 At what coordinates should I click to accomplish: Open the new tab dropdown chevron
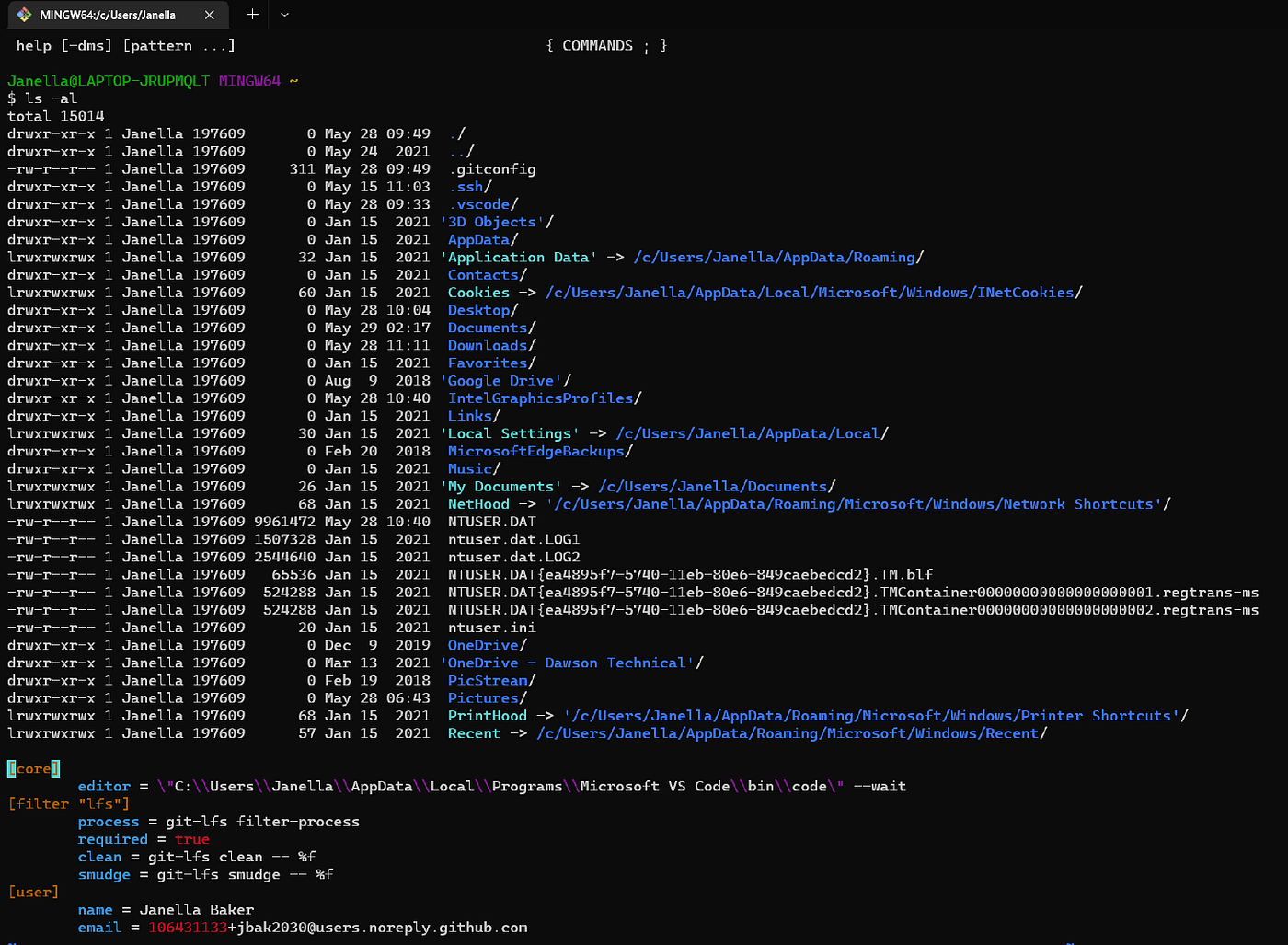285,15
